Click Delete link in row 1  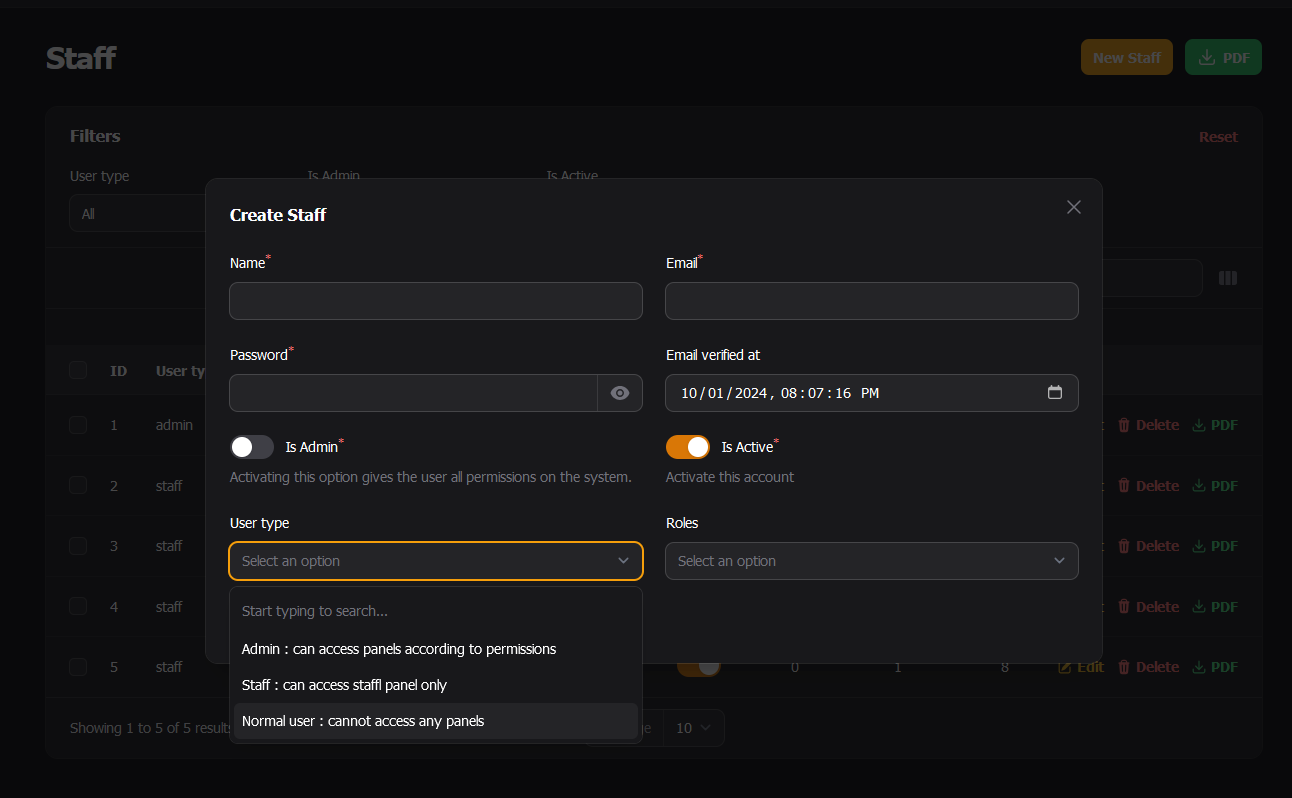point(1148,425)
